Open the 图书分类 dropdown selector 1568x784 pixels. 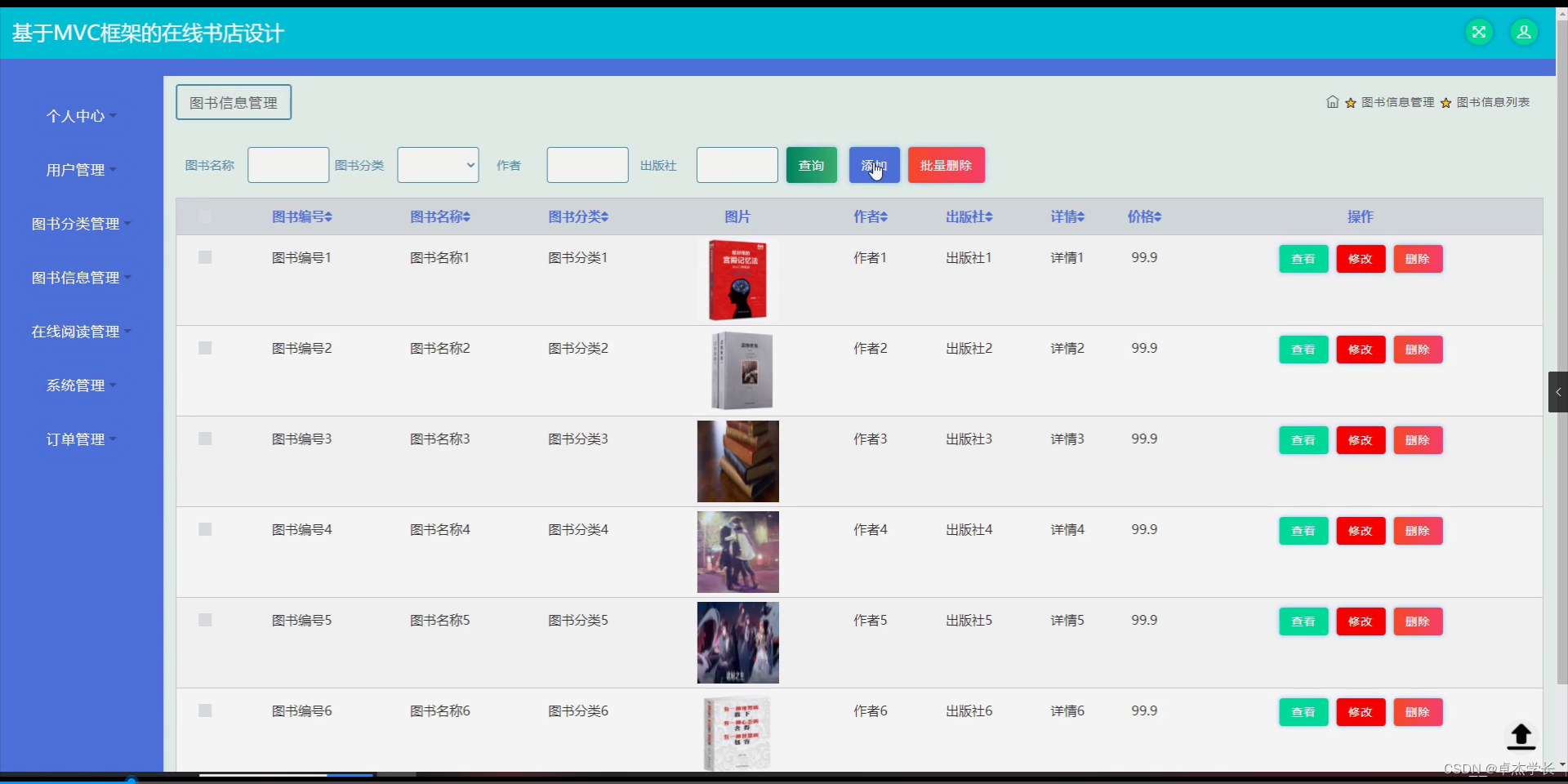pos(438,165)
